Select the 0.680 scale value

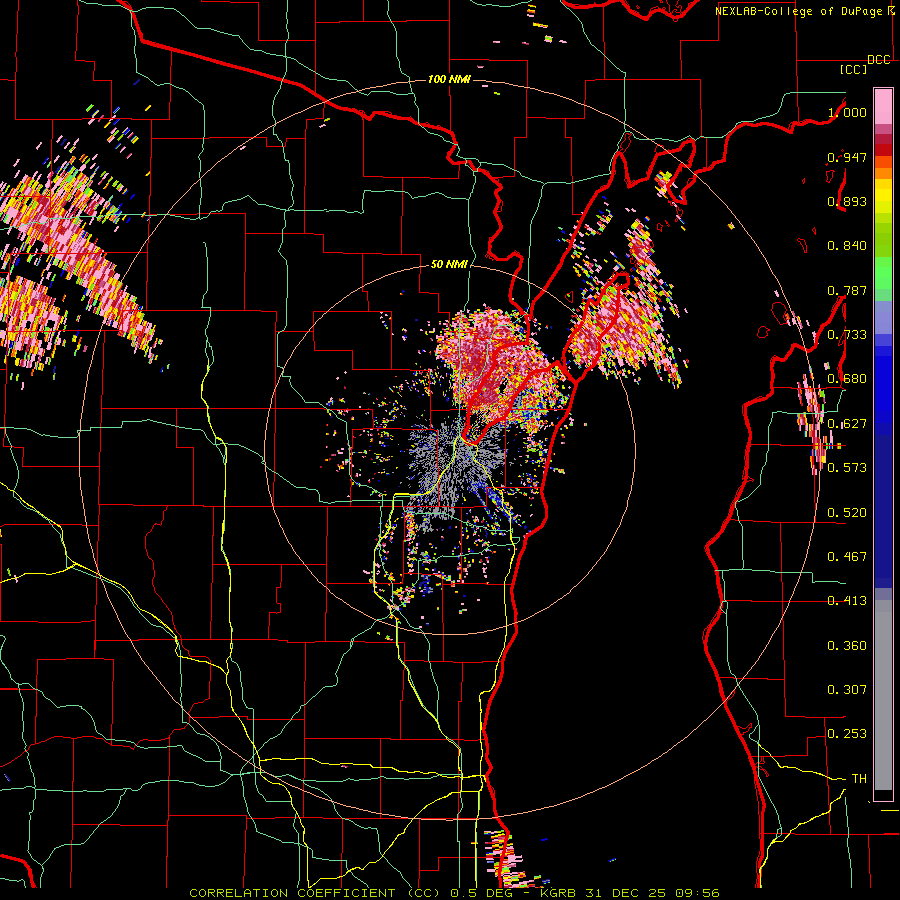[x=847, y=379]
